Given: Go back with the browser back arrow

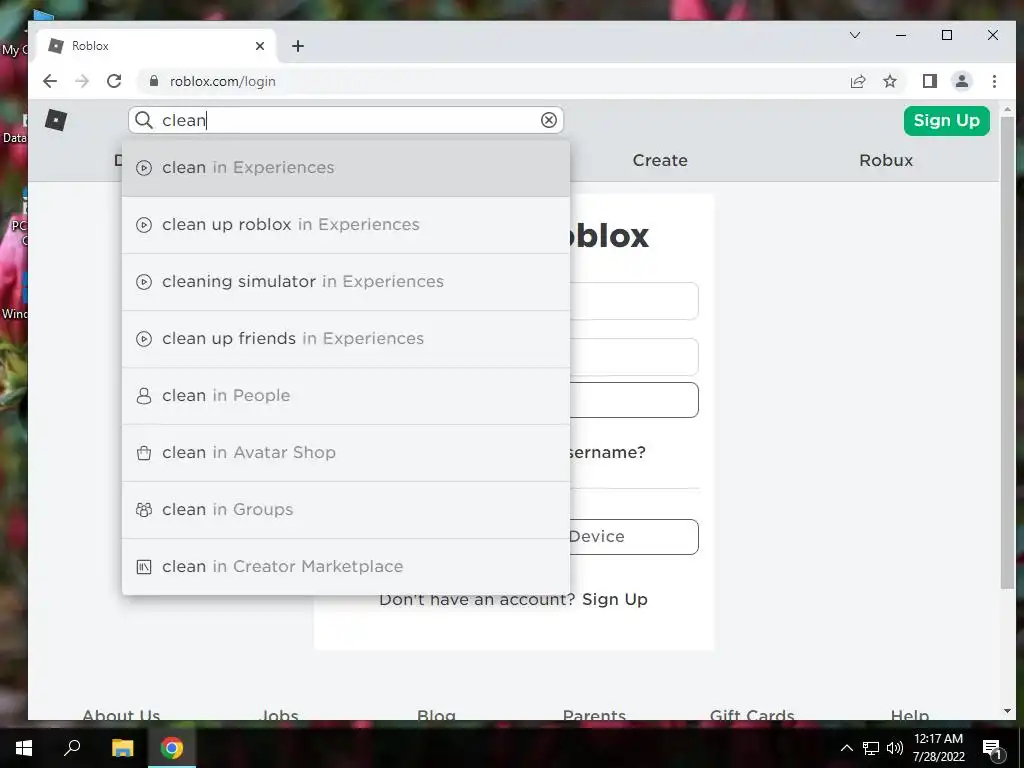Looking at the screenshot, I should point(50,82).
